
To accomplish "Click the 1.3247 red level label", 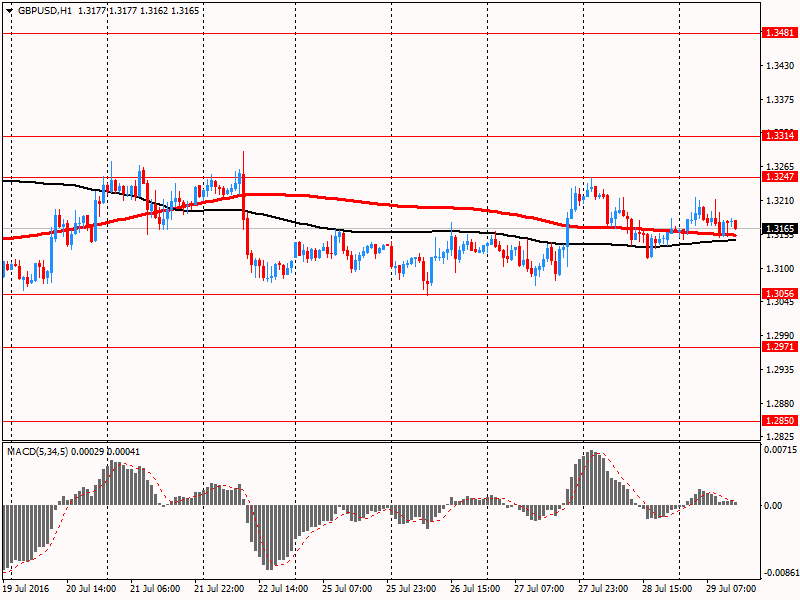I will (780, 177).
